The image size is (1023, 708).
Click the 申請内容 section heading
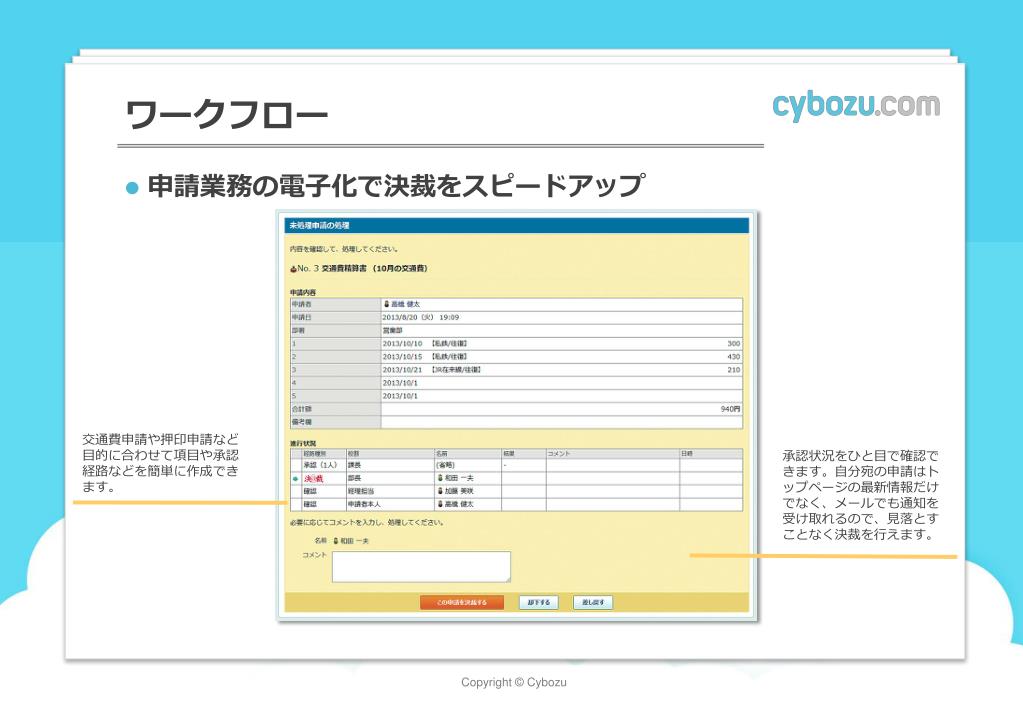click(x=303, y=292)
